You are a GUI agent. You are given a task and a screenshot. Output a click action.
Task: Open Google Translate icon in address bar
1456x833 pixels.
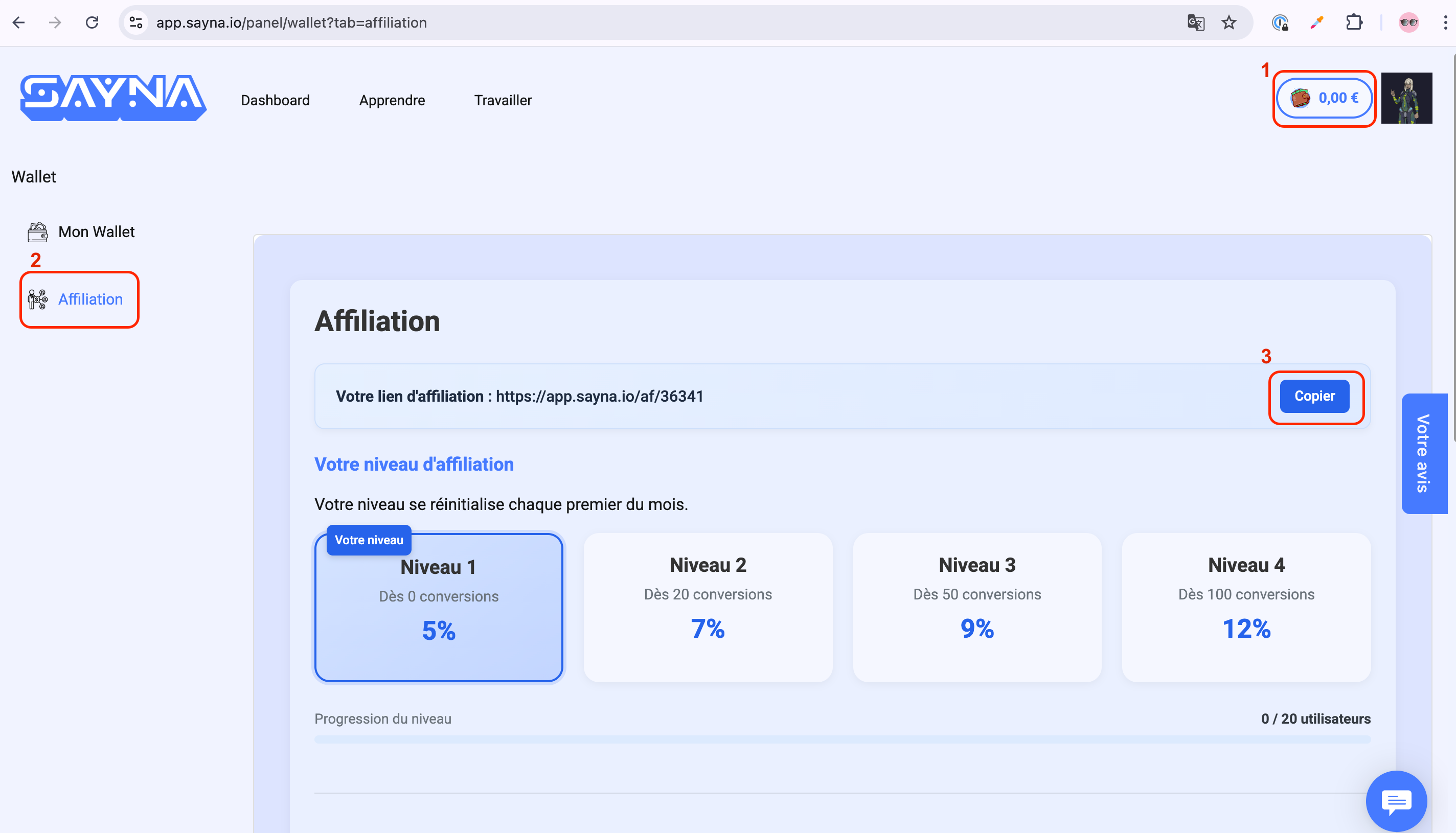(x=1196, y=23)
